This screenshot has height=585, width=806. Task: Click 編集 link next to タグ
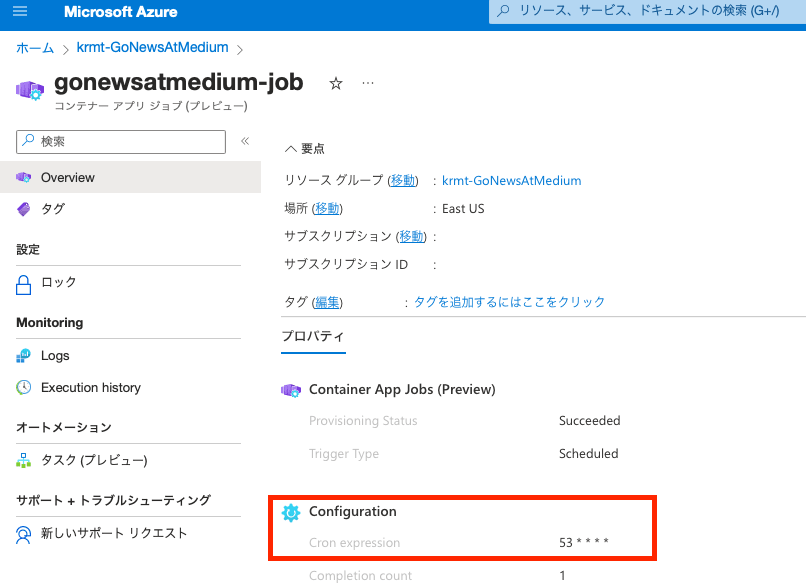(x=327, y=302)
